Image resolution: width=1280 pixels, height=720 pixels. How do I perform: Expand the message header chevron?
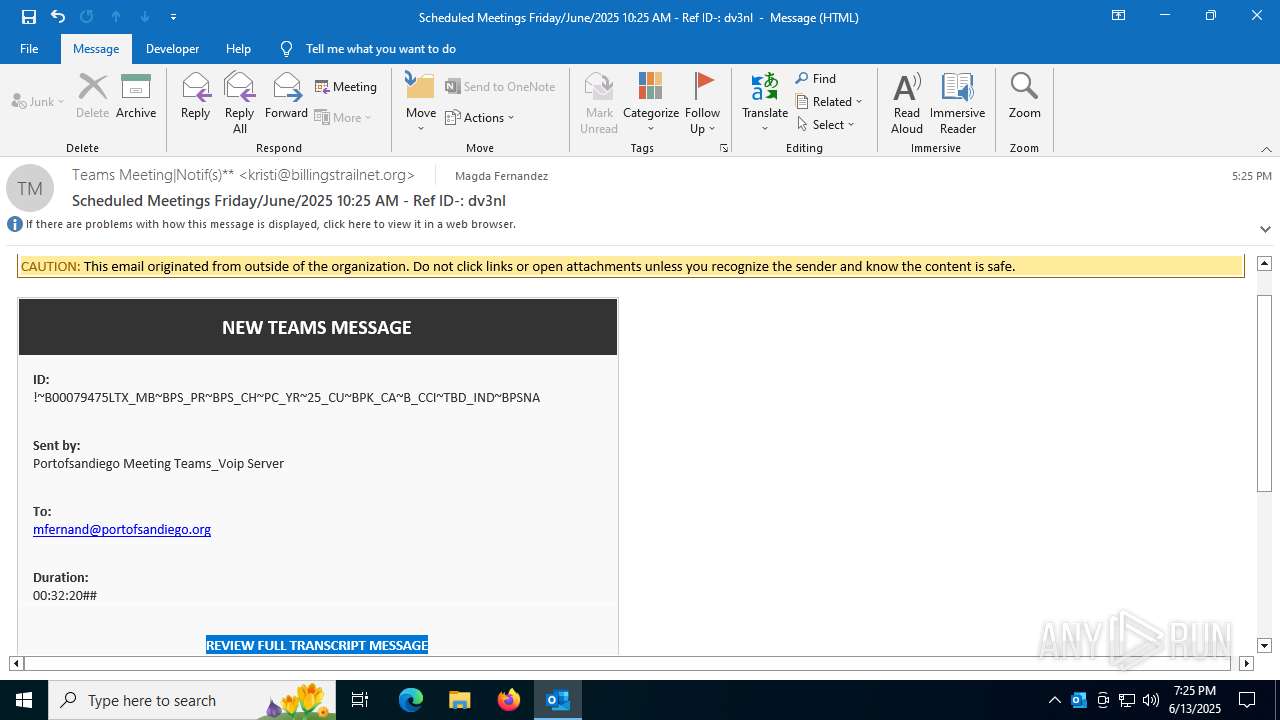coord(1265,229)
